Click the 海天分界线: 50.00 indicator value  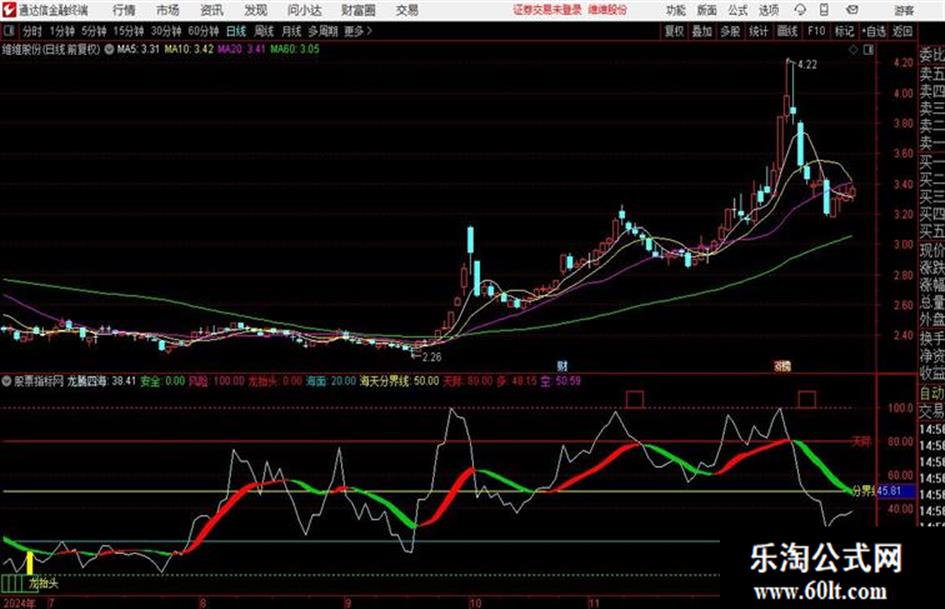(x=399, y=381)
